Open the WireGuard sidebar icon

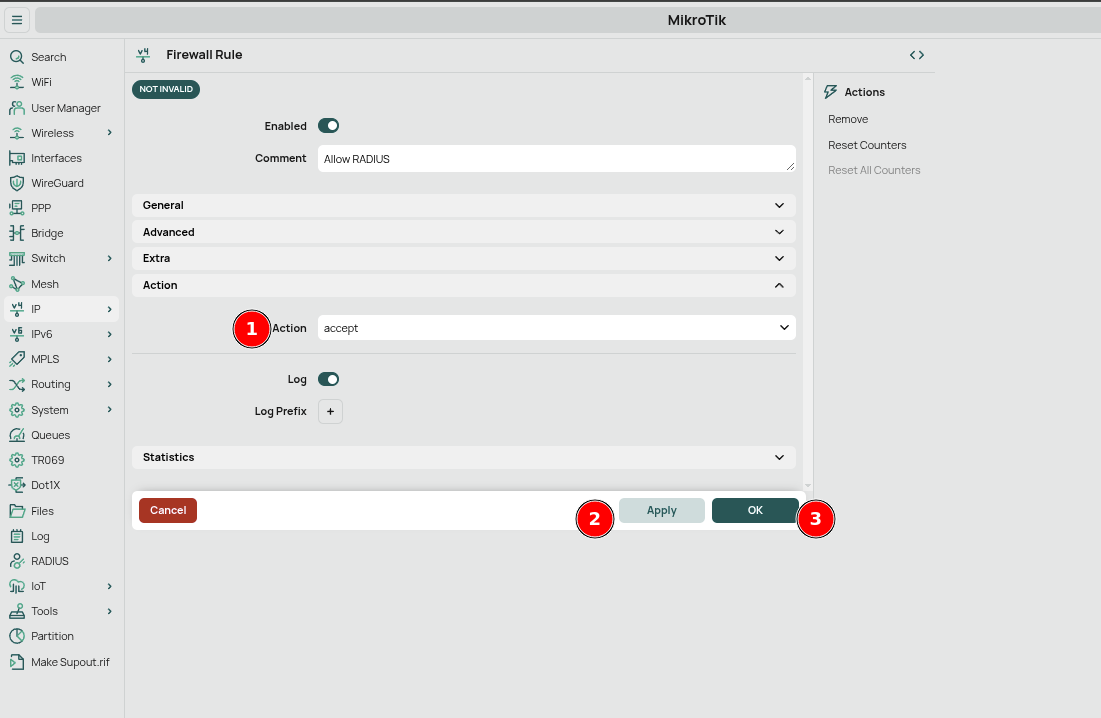point(16,183)
